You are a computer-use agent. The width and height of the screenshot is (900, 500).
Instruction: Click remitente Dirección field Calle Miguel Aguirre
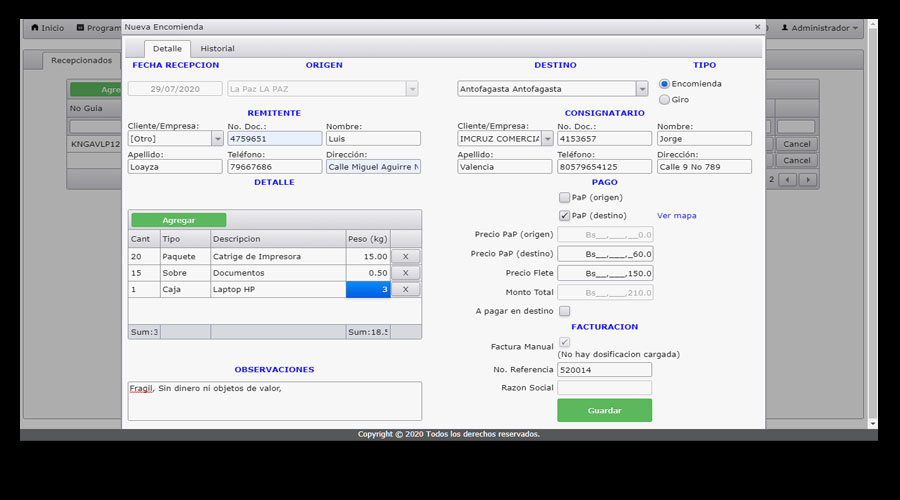(373, 167)
